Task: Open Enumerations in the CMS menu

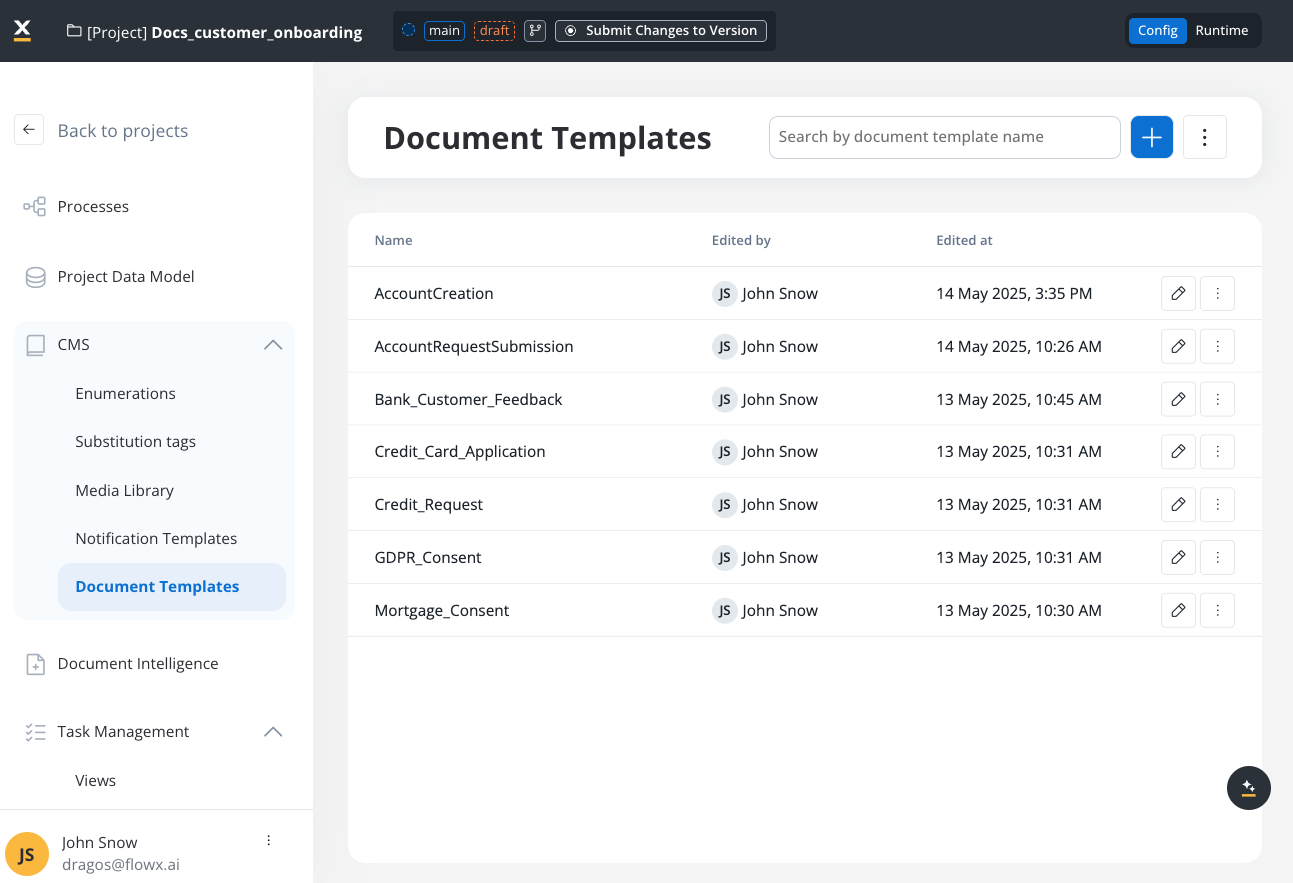Action: 125,394
